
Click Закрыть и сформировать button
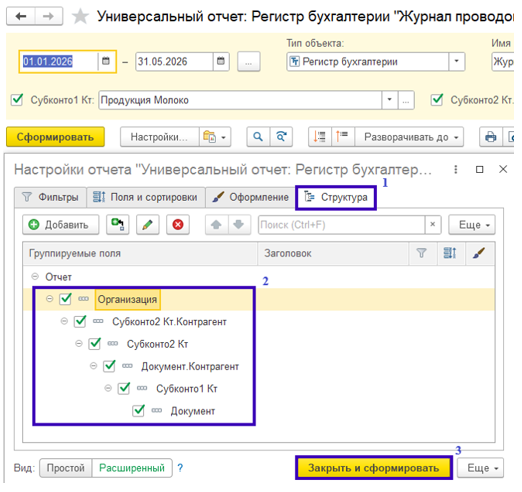tap(374, 468)
